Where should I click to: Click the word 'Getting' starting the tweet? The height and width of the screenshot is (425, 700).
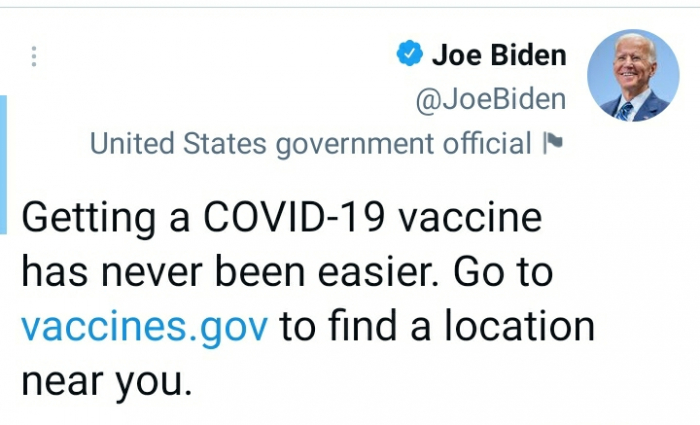pos(80,218)
